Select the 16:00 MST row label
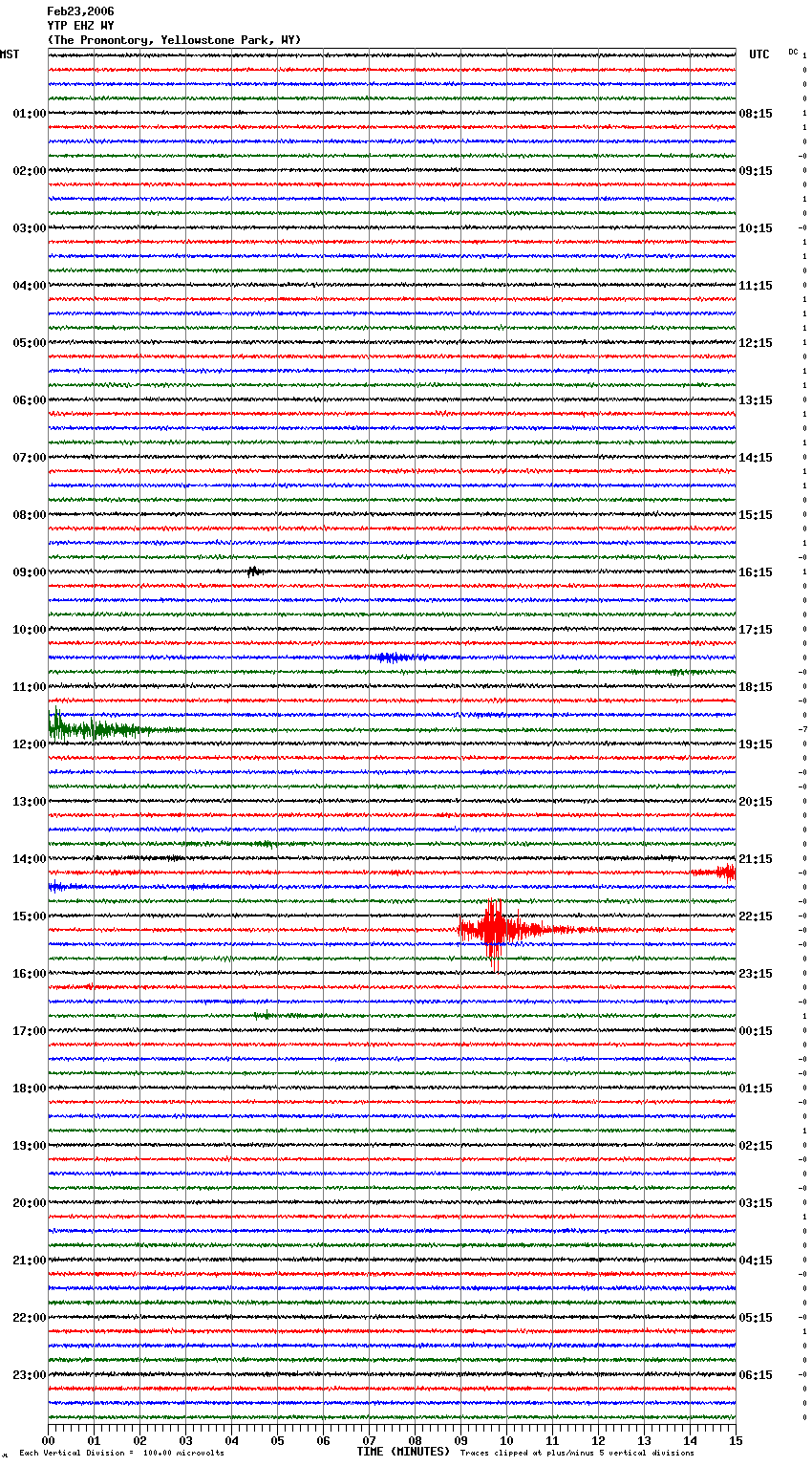The height and width of the screenshot is (1466, 812). coord(29,974)
